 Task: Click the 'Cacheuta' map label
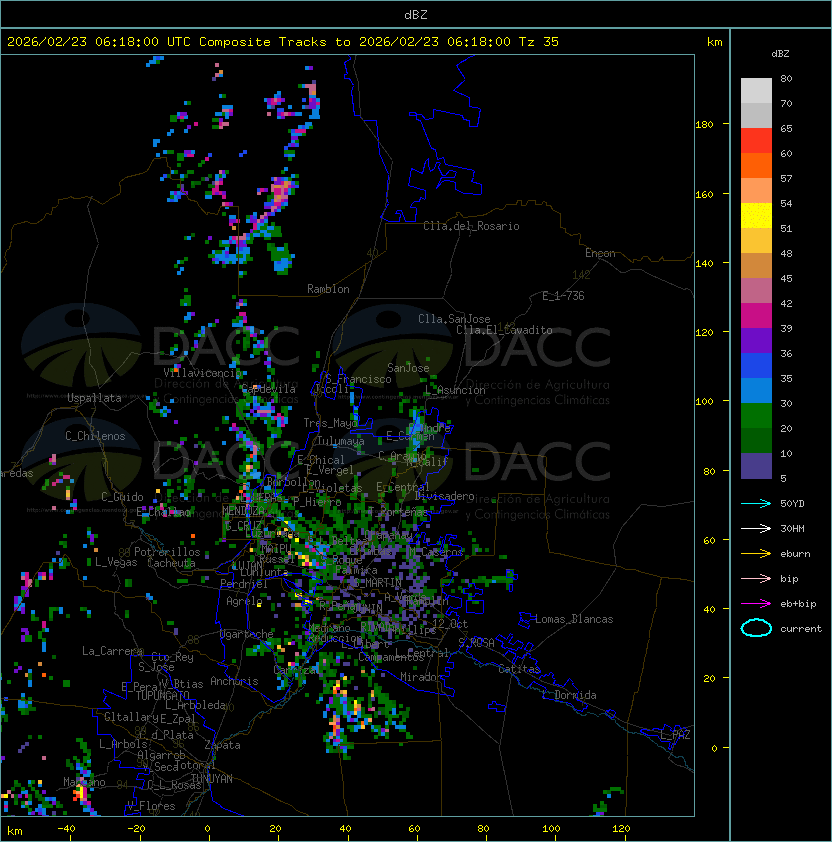pos(171,563)
